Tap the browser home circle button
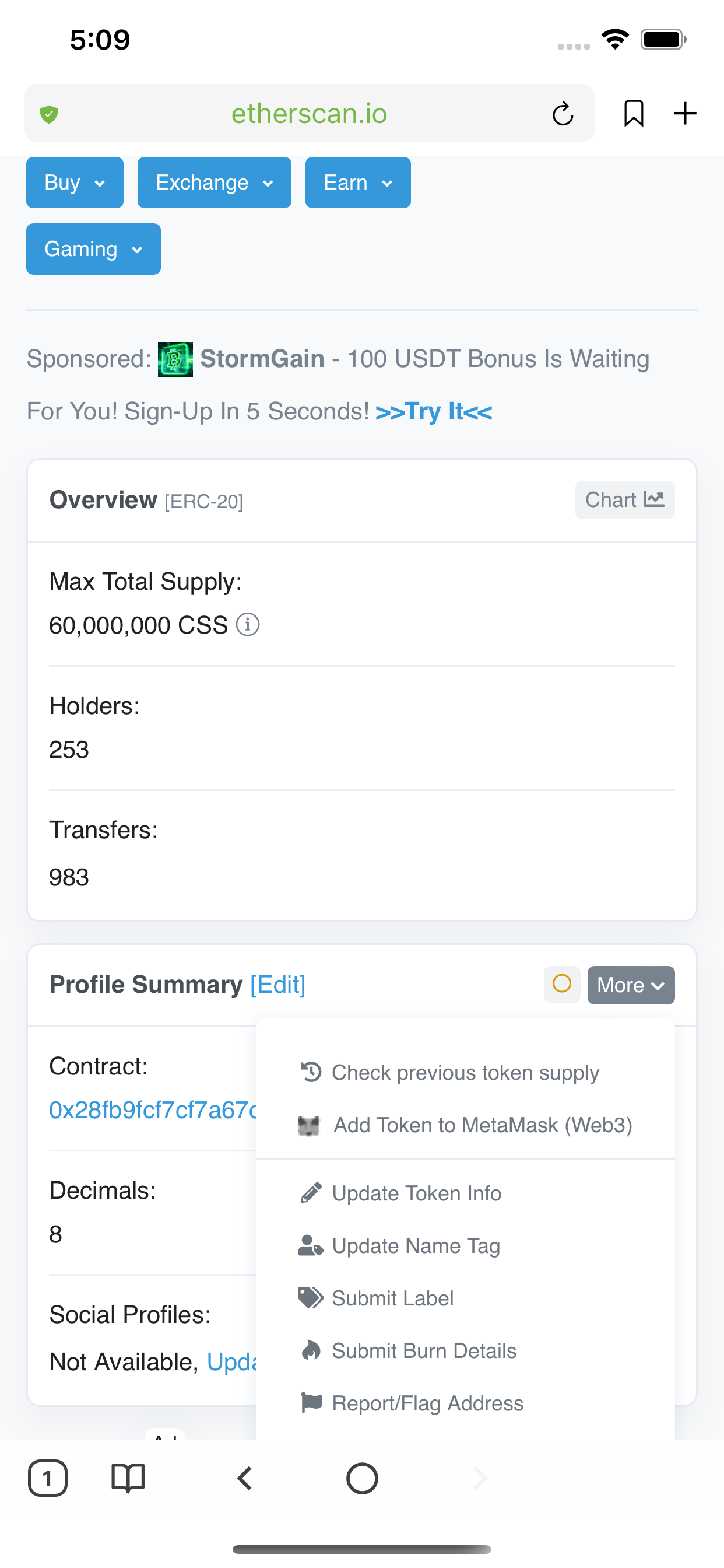 point(362,1478)
